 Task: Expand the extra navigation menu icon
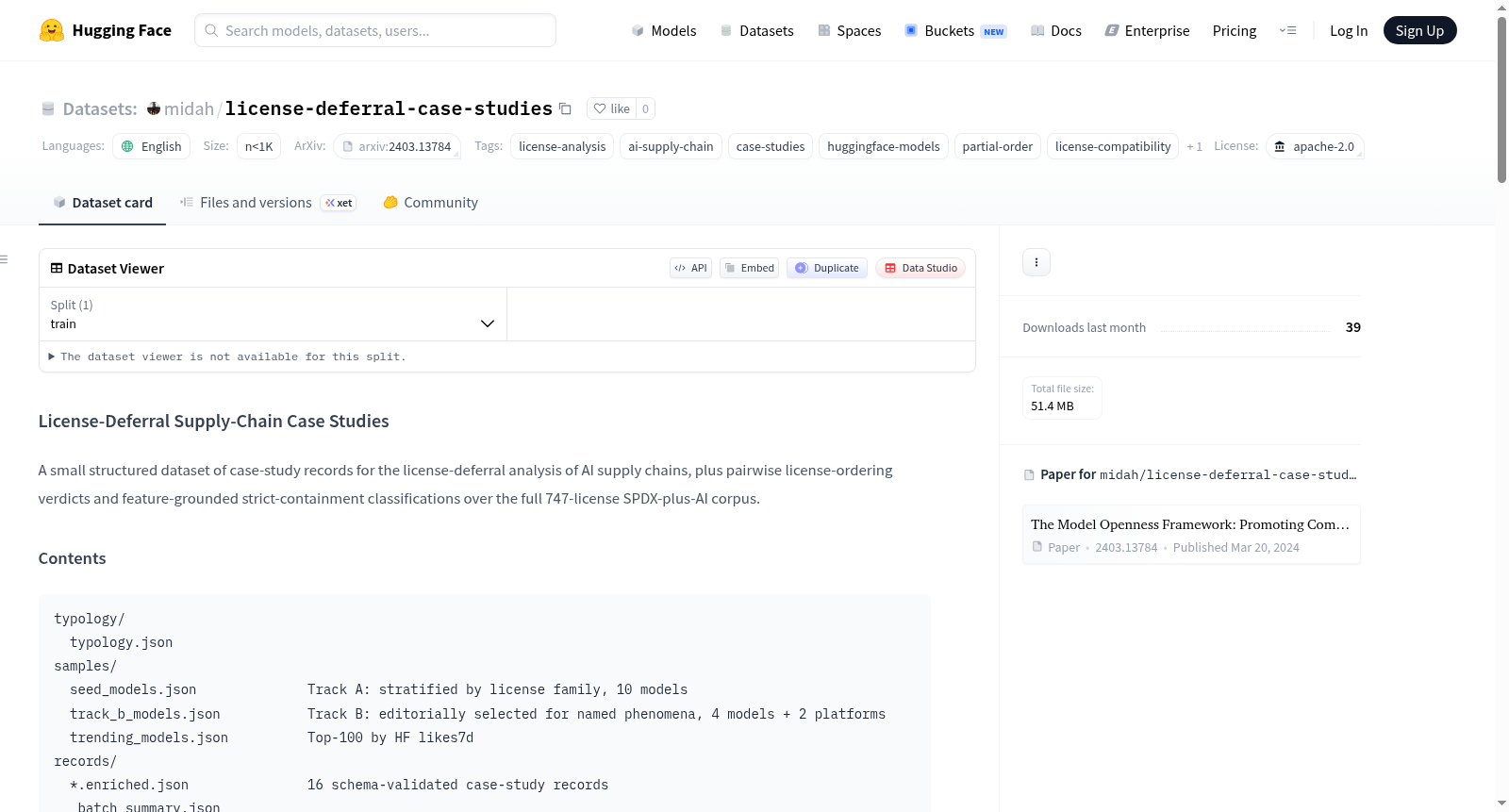click(x=1287, y=30)
